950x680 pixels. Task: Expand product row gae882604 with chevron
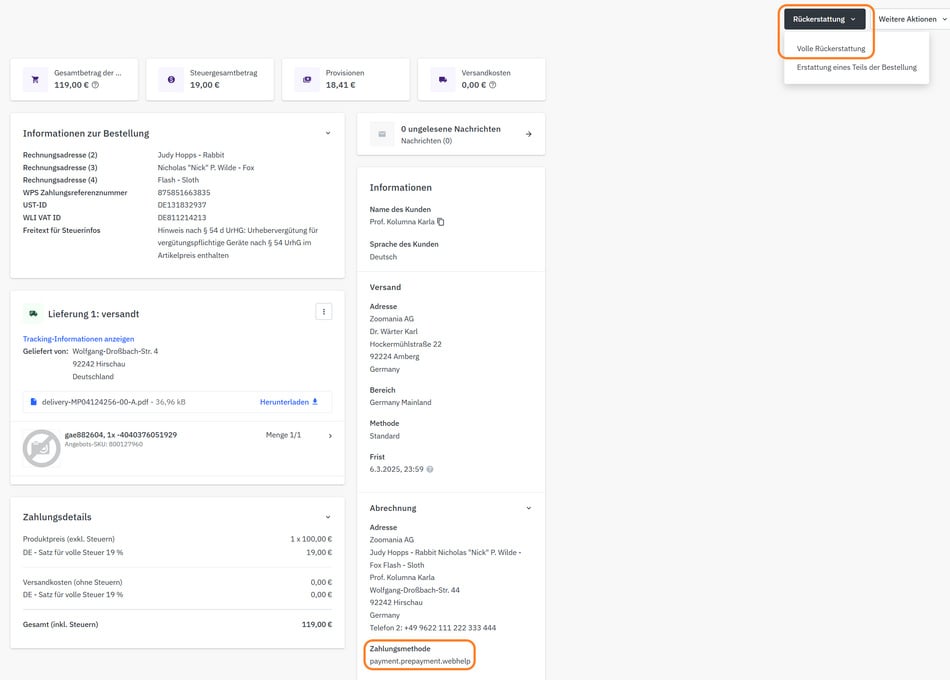[330, 435]
